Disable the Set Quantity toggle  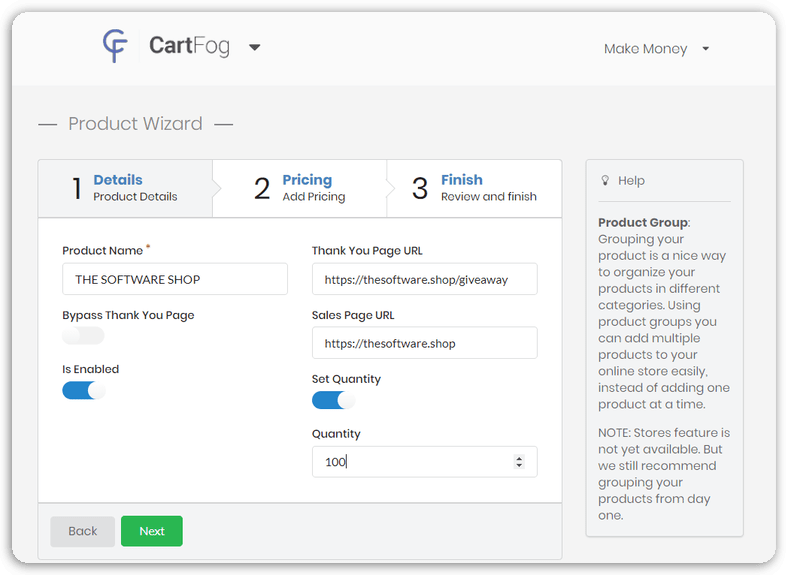coord(333,400)
